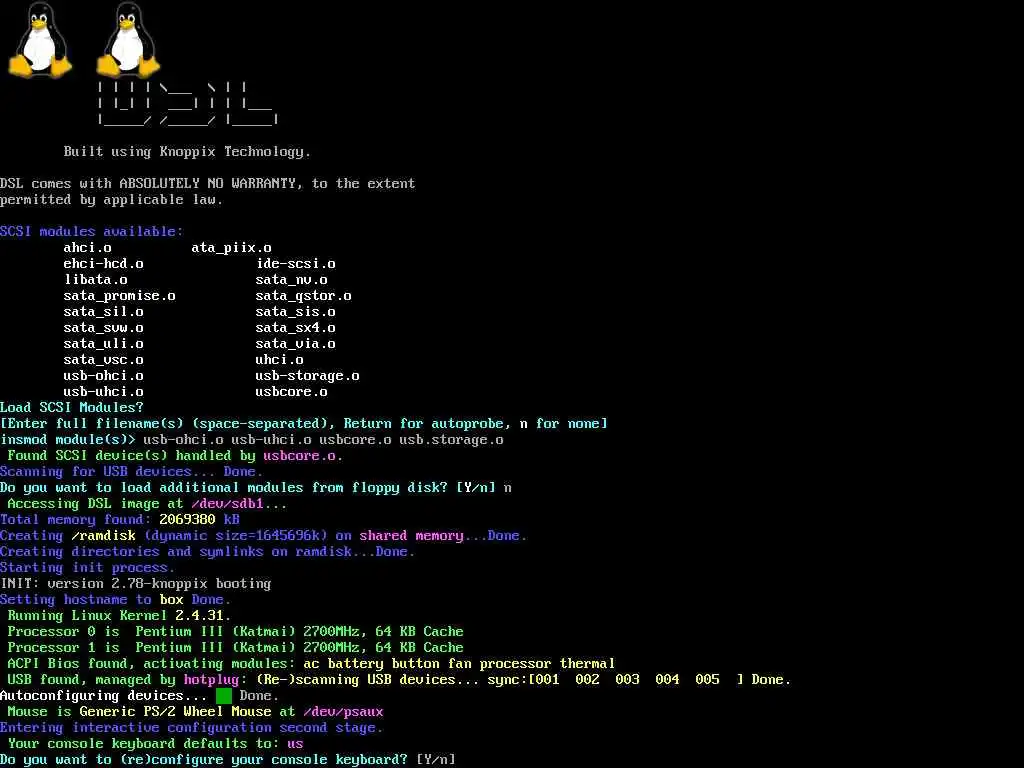Click the sata_promise.o module name
Image resolution: width=1024 pixels, height=768 pixels.
pos(120,296)
